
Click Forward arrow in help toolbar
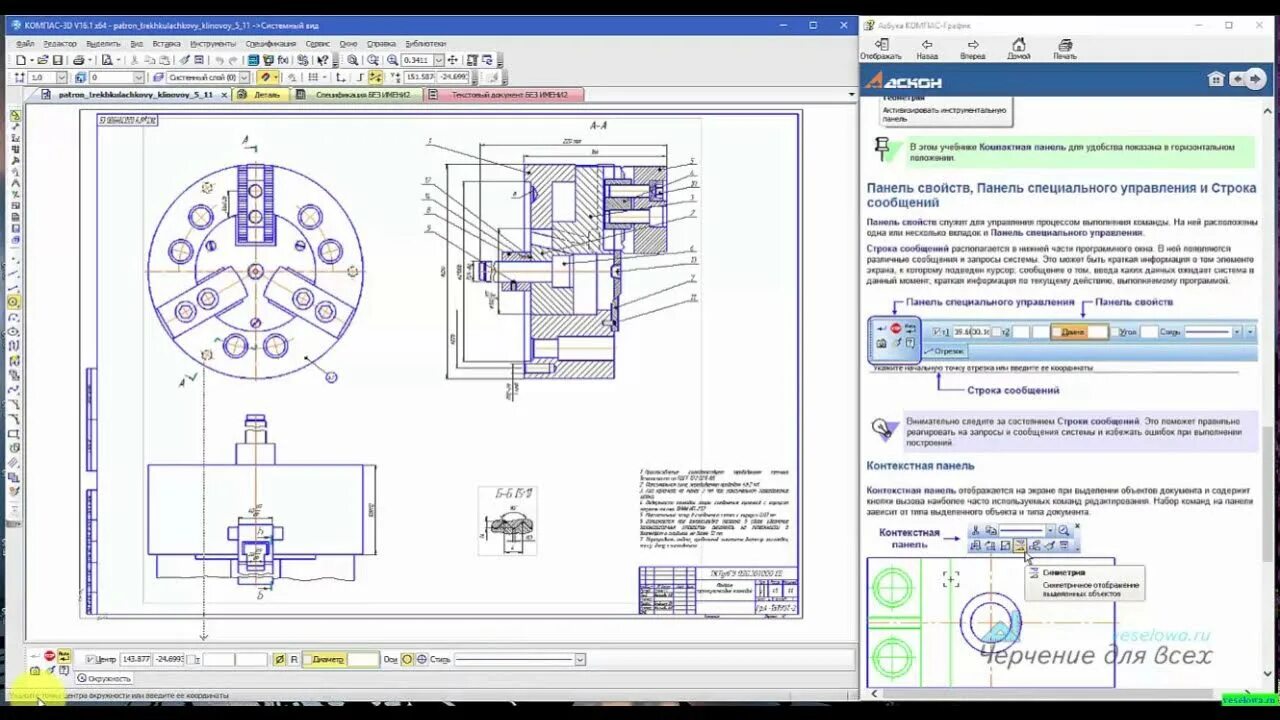972,49
